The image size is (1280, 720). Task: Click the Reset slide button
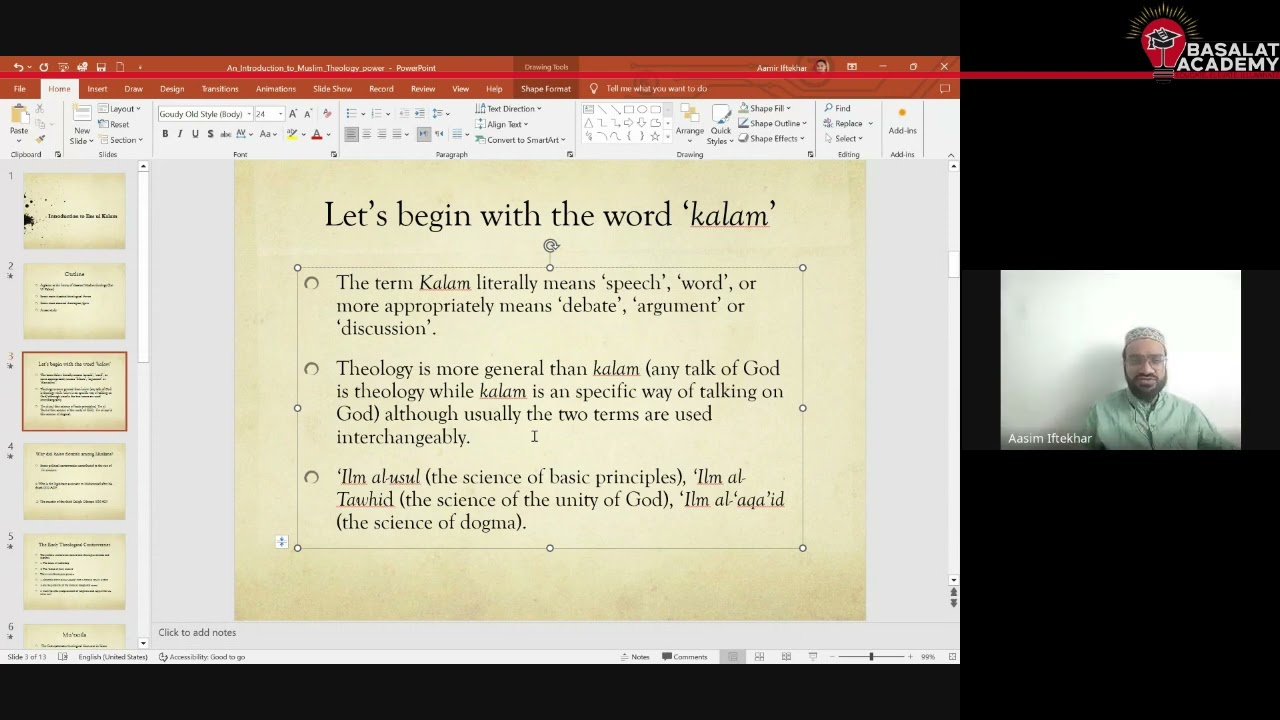[114, 124]
